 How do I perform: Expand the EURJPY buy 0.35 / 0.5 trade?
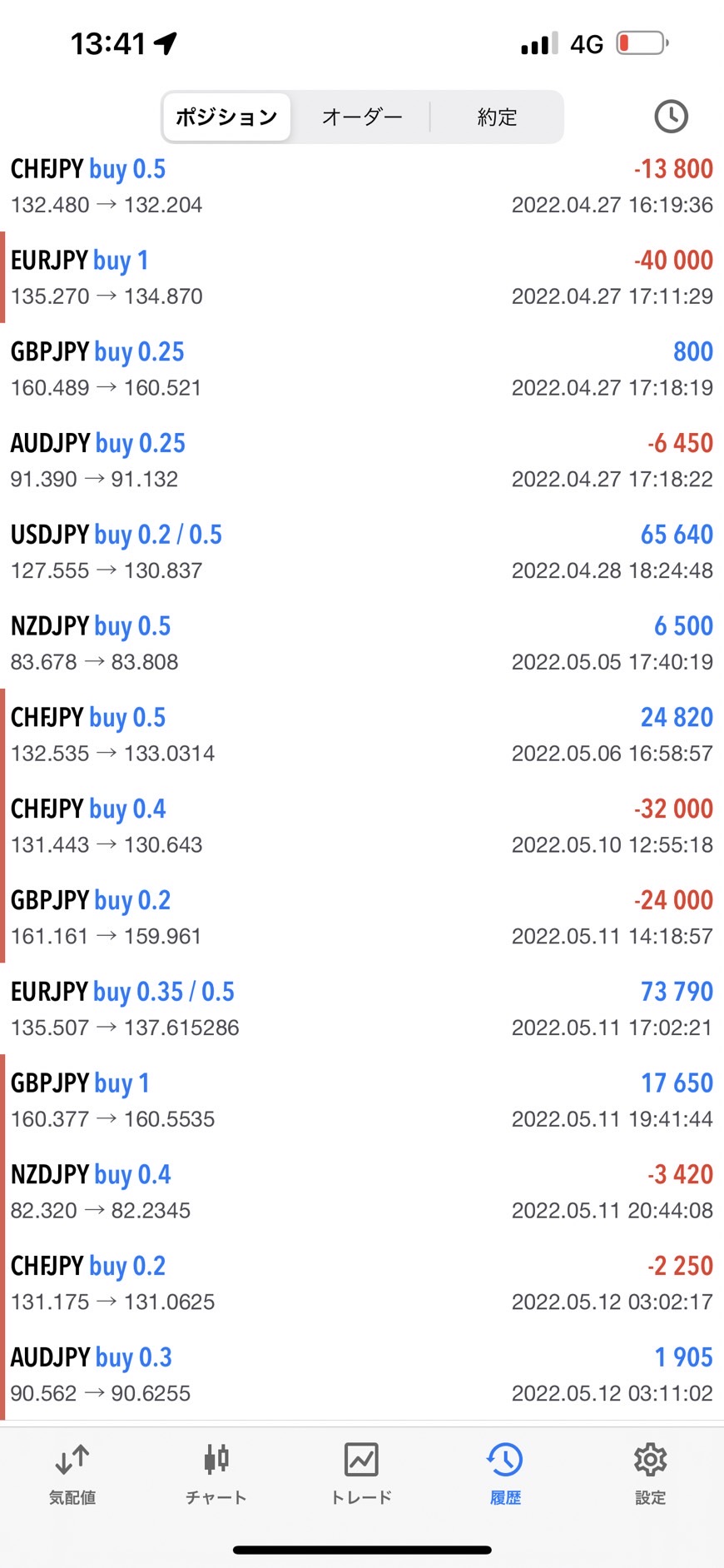[362, 1008]
